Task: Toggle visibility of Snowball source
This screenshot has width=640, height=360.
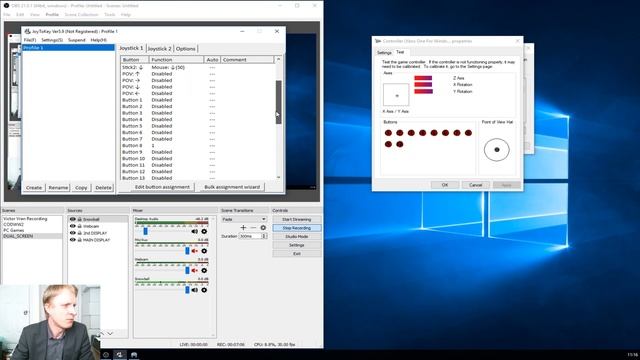Action: (x=73, y=219)
